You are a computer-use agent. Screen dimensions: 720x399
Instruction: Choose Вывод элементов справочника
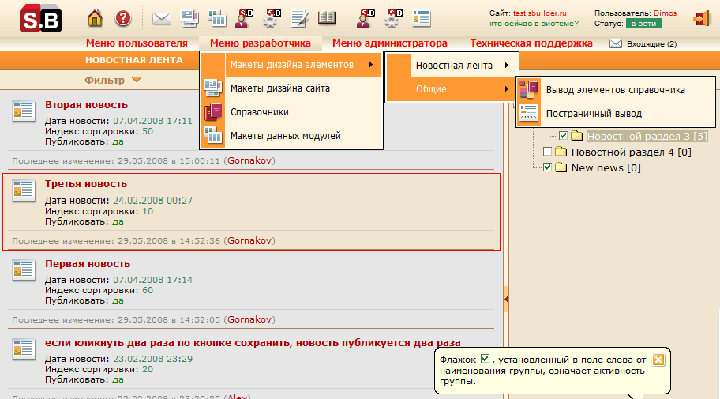pyautogui.click(x=615, y=90)
